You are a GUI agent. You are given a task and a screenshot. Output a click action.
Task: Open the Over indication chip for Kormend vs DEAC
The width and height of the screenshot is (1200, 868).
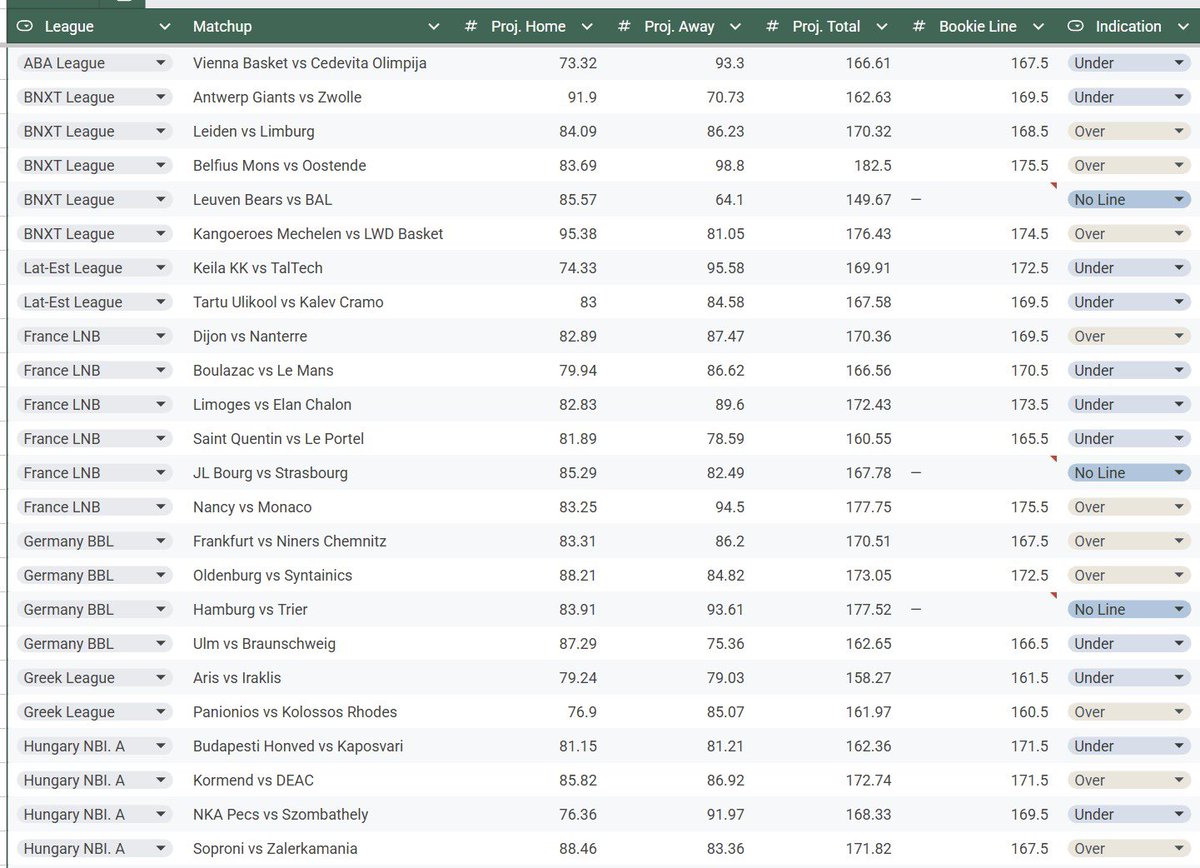coord(1128,780)
